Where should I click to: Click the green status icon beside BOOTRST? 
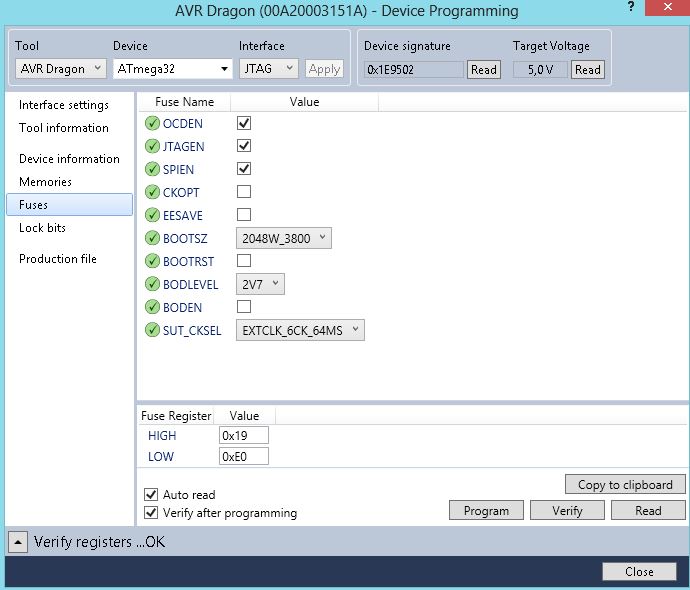(x=152, y=261)
